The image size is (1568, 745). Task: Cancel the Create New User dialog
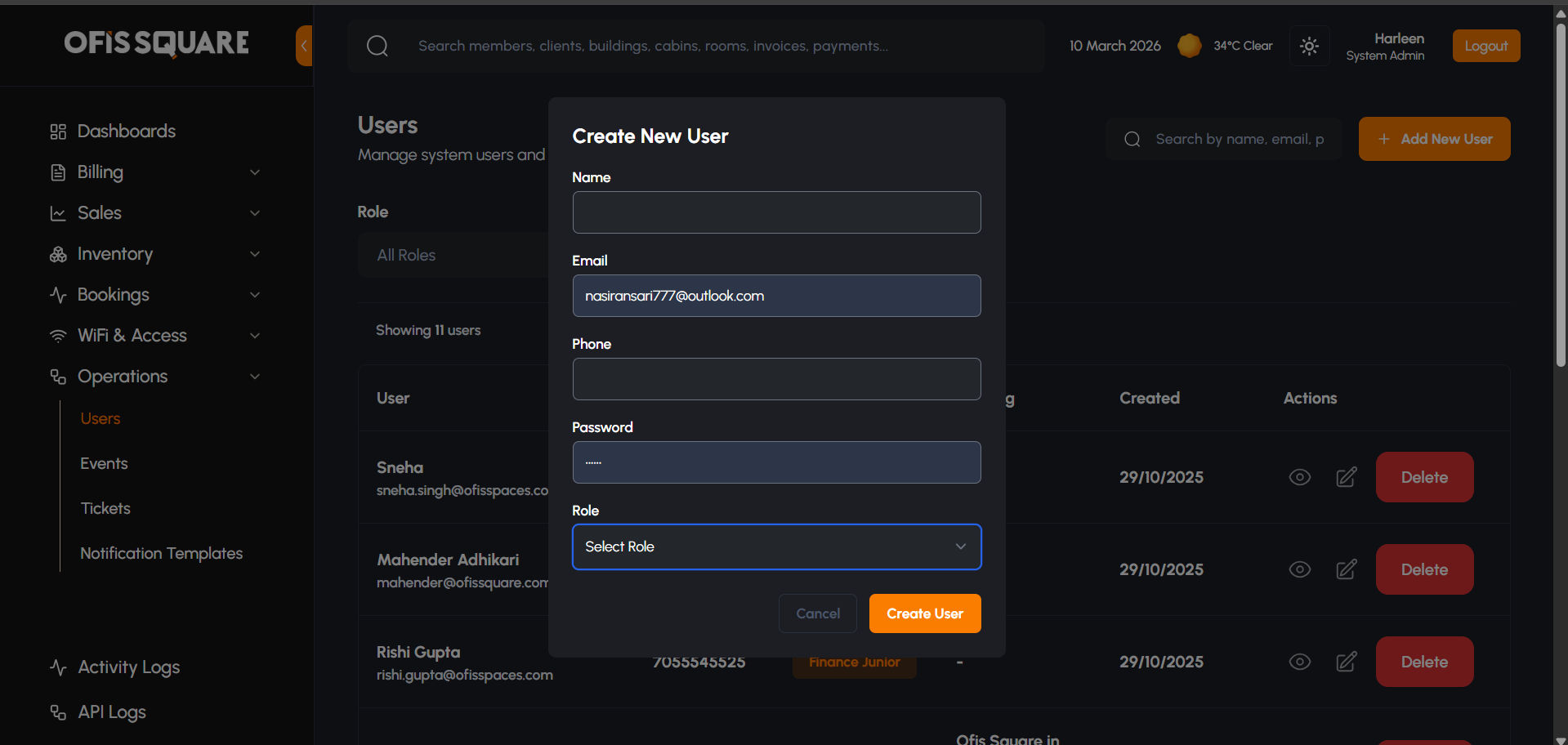pyautogui.click(x=817, y=613)
